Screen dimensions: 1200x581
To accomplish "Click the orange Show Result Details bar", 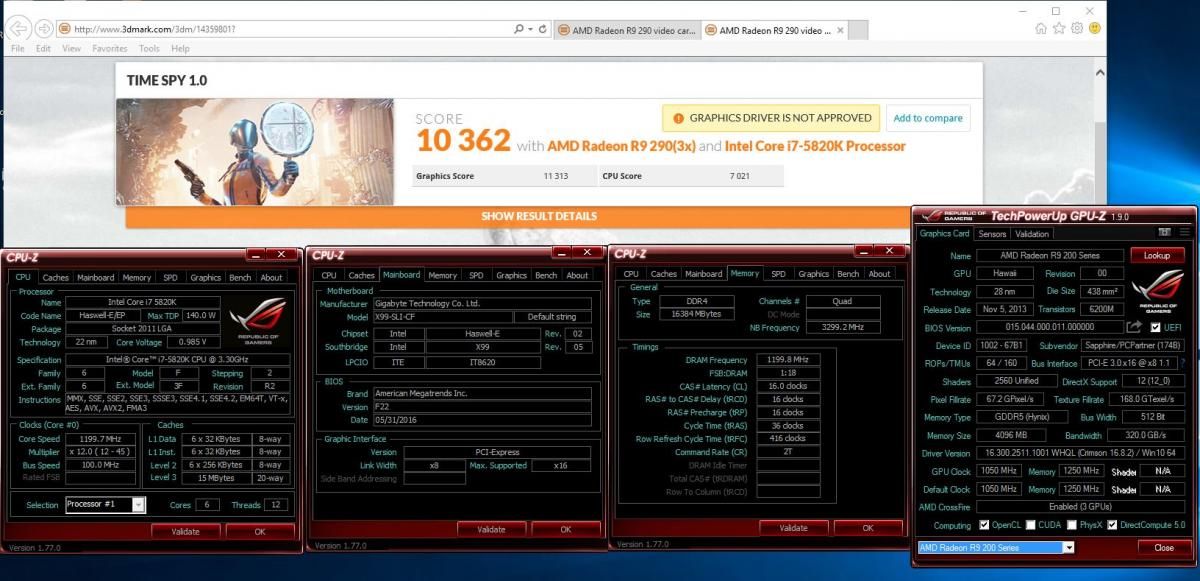I will (x=539, y=216).
